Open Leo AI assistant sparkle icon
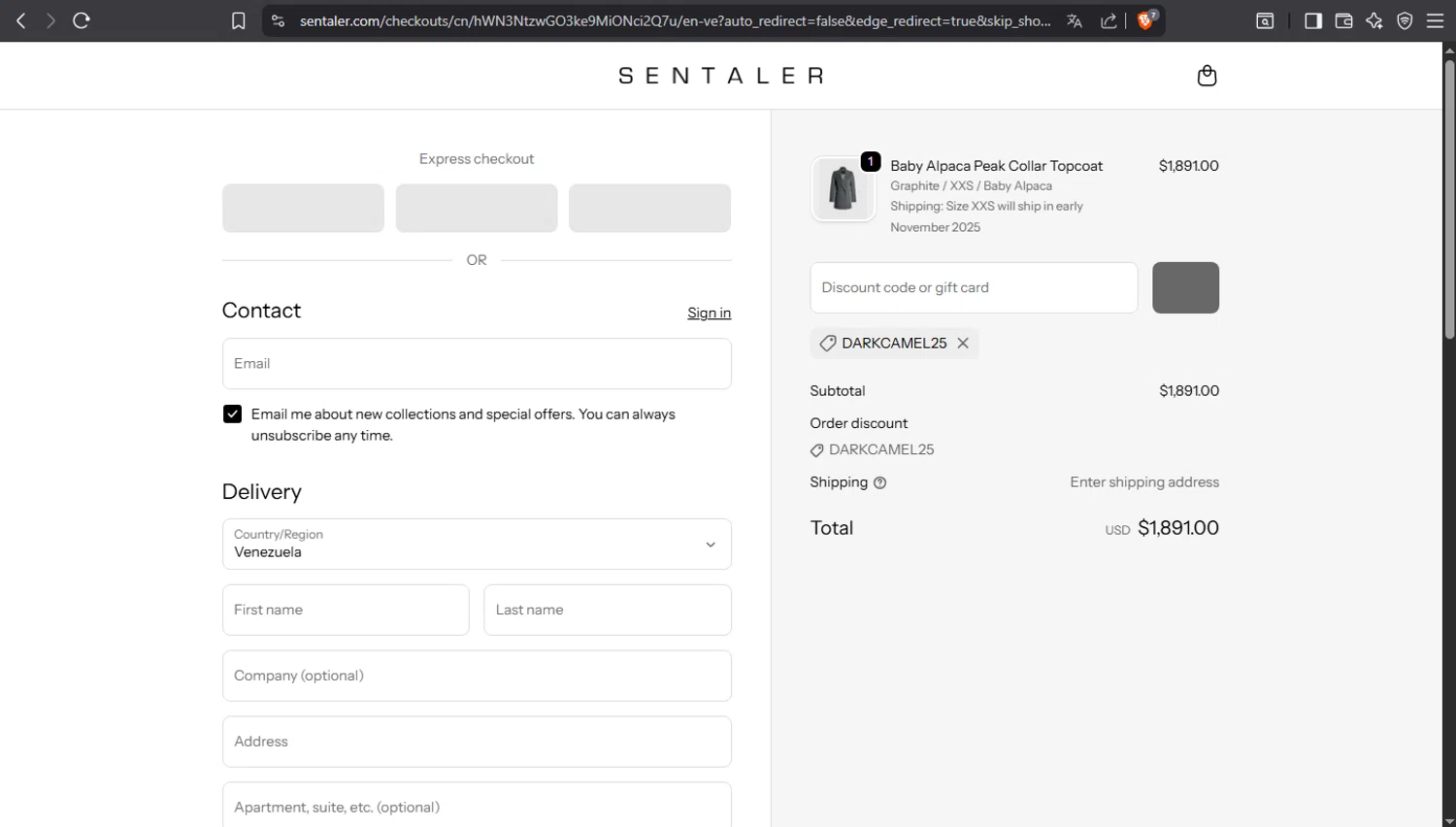The width and height of the screenshot is (1456, 827). [x=1373, y=20]
